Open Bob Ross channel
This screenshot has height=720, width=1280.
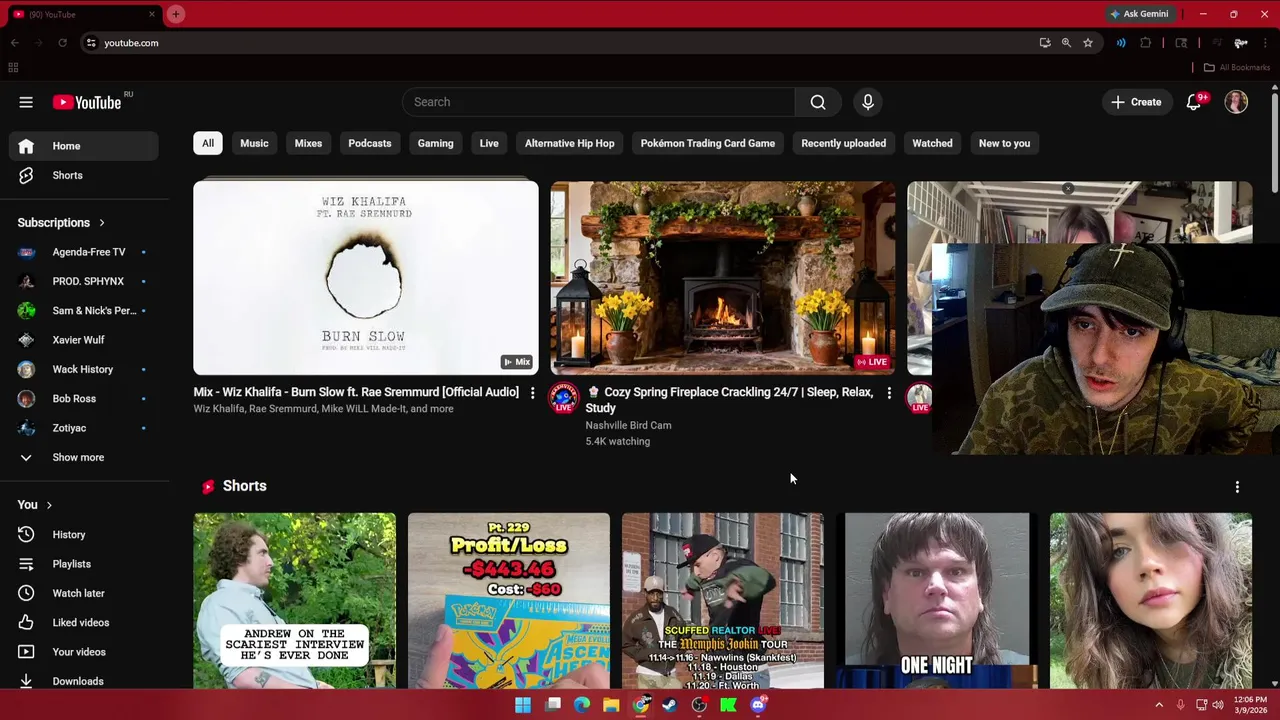click(84, 399)
